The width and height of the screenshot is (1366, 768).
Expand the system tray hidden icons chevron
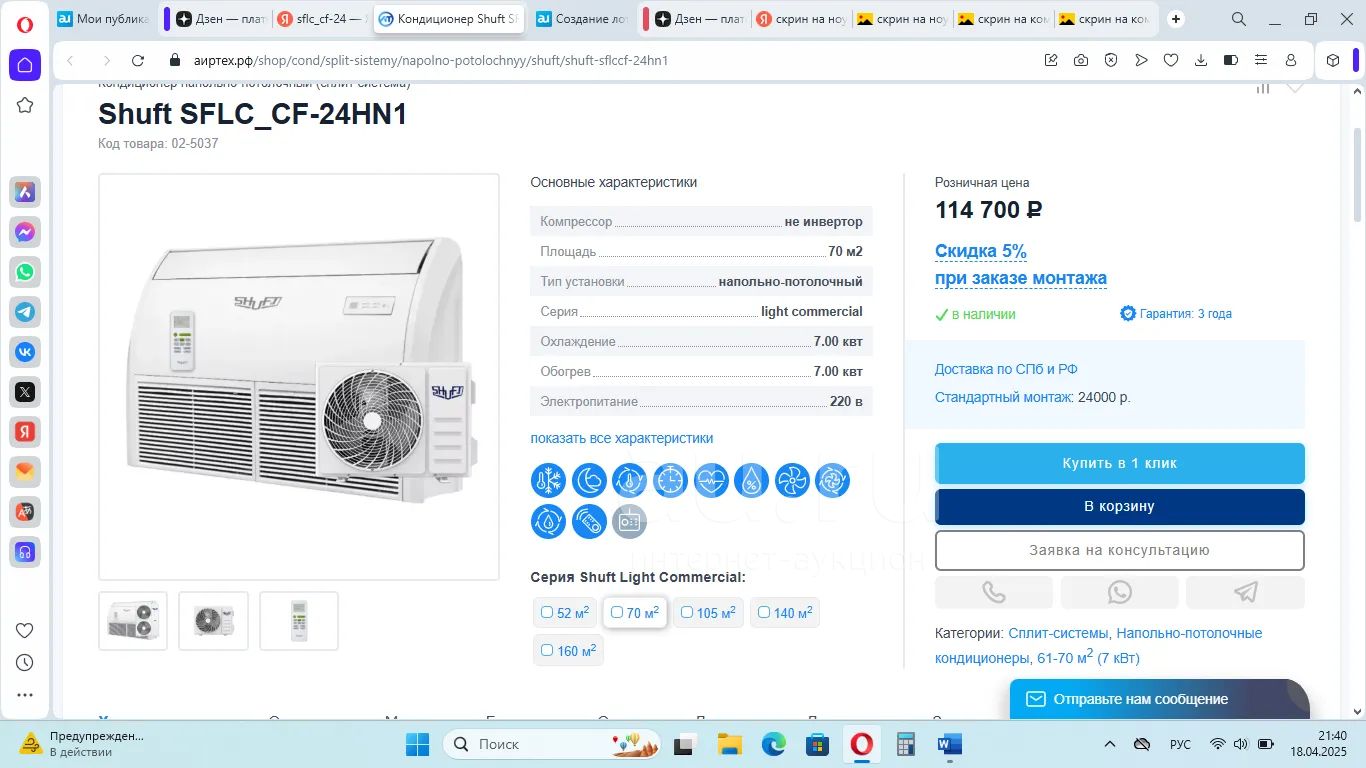1110,744
